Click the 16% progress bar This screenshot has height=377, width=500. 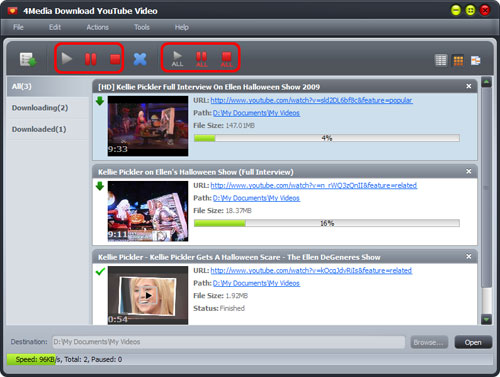327,223
